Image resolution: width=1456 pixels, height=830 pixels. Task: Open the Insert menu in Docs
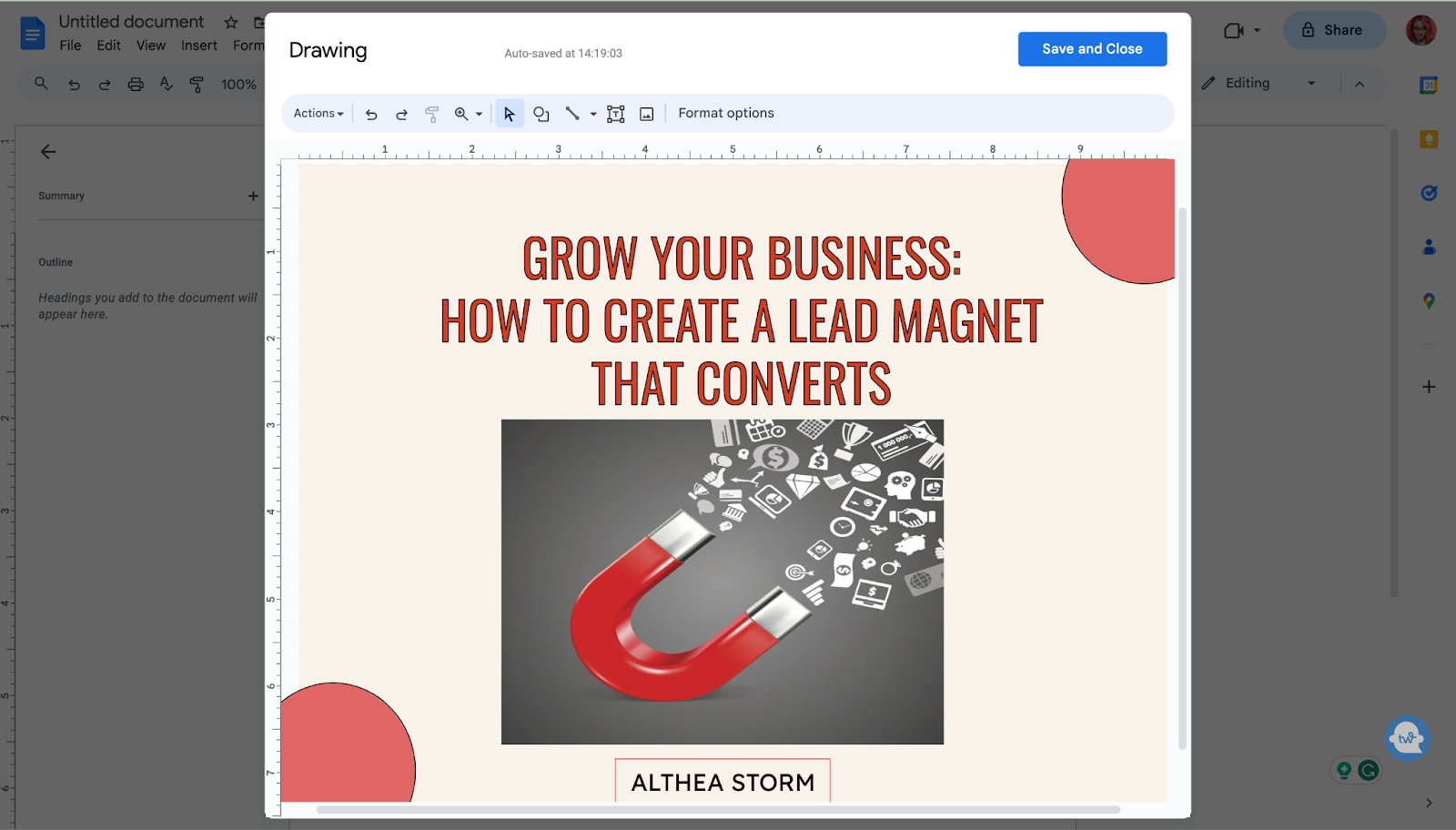coord(199,46)
